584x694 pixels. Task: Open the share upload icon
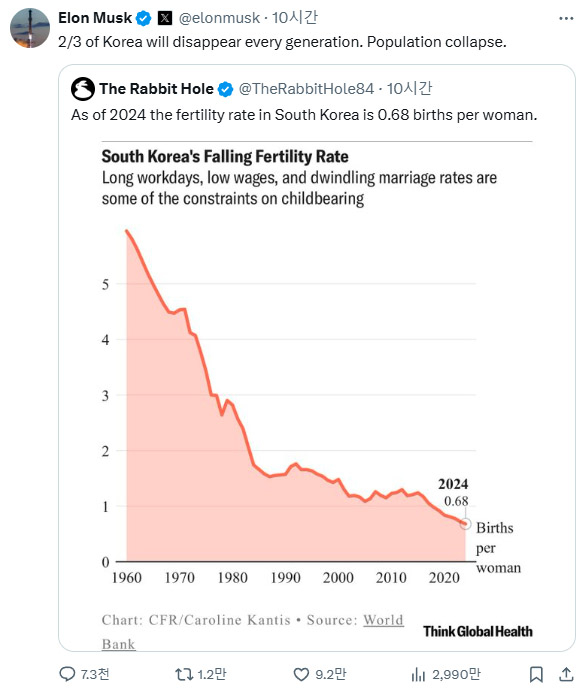[x=566, y=674]
